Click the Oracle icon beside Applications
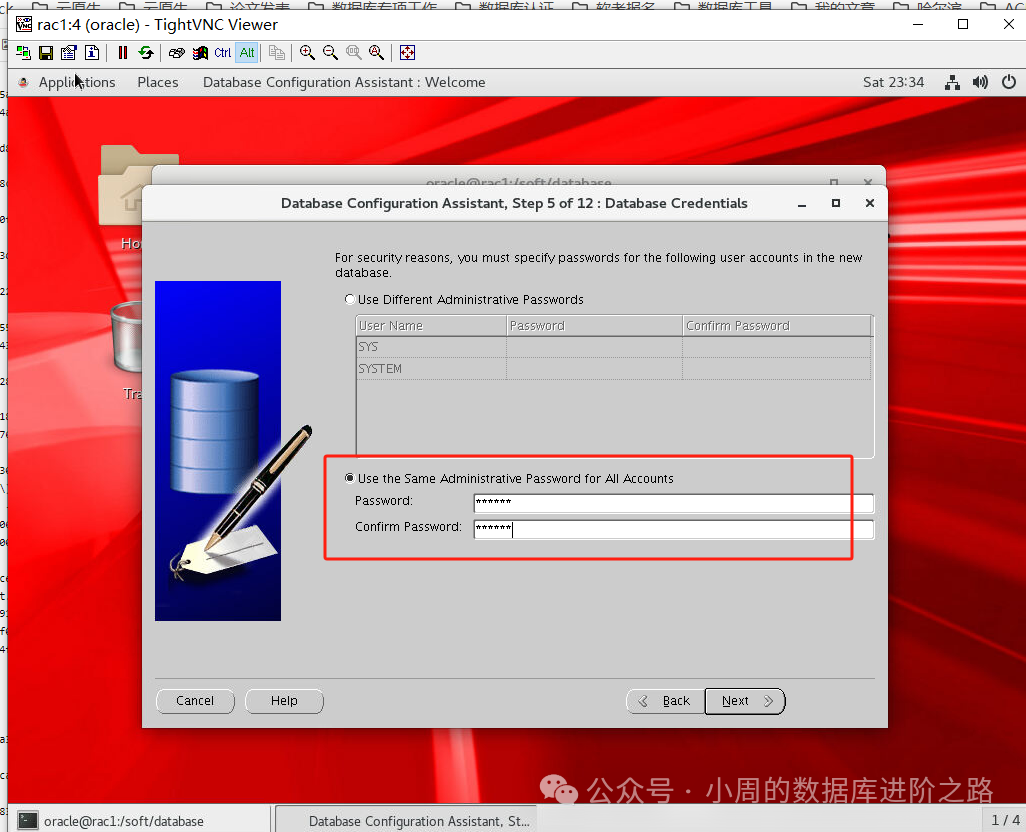 point(24,82)
